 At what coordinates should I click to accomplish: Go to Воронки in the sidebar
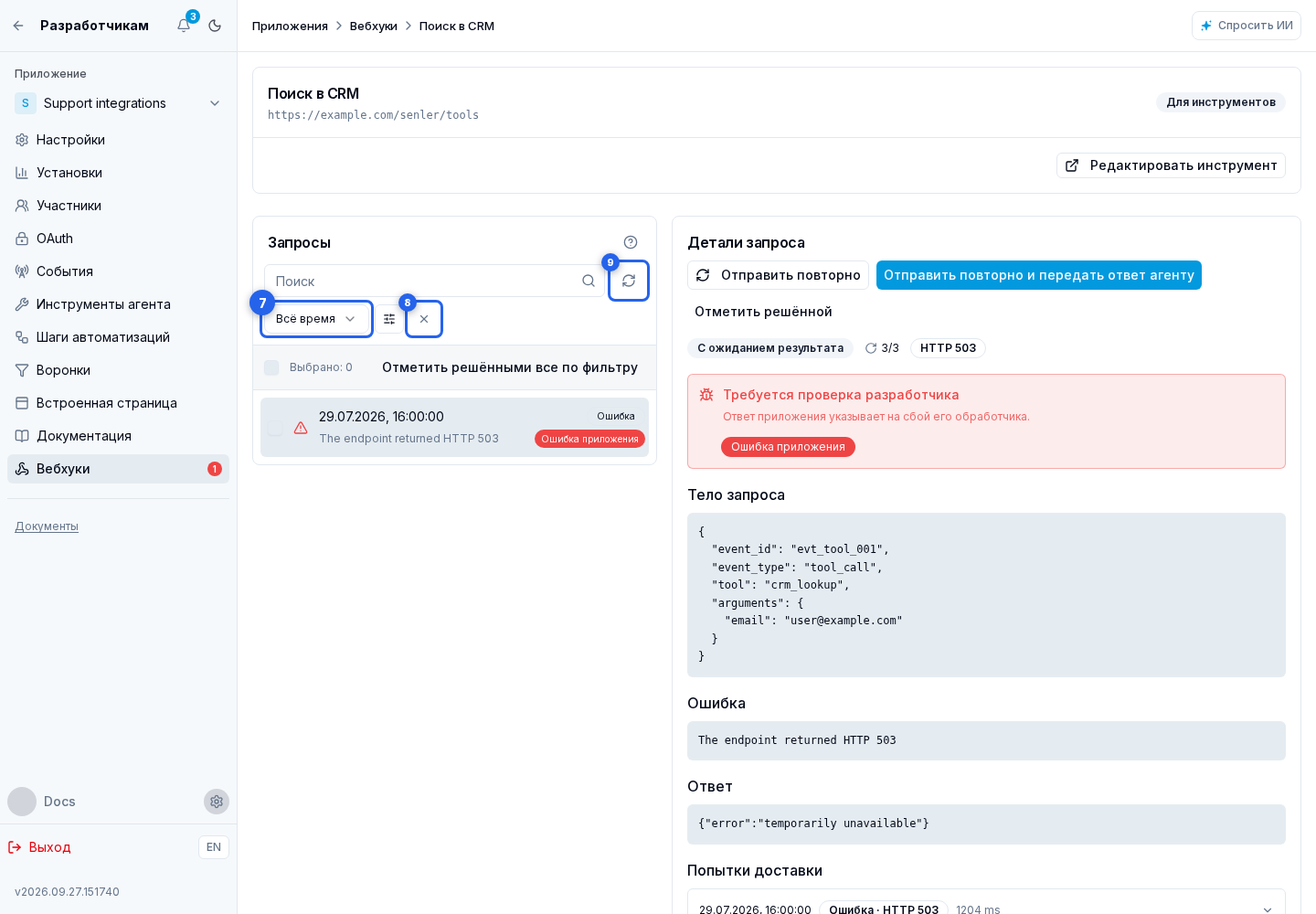coord(119,370)
